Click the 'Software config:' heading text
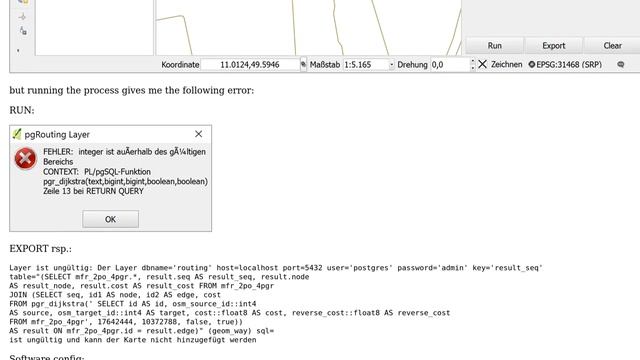640x360 pixels. pyautogui.click(x=47, y=357)
